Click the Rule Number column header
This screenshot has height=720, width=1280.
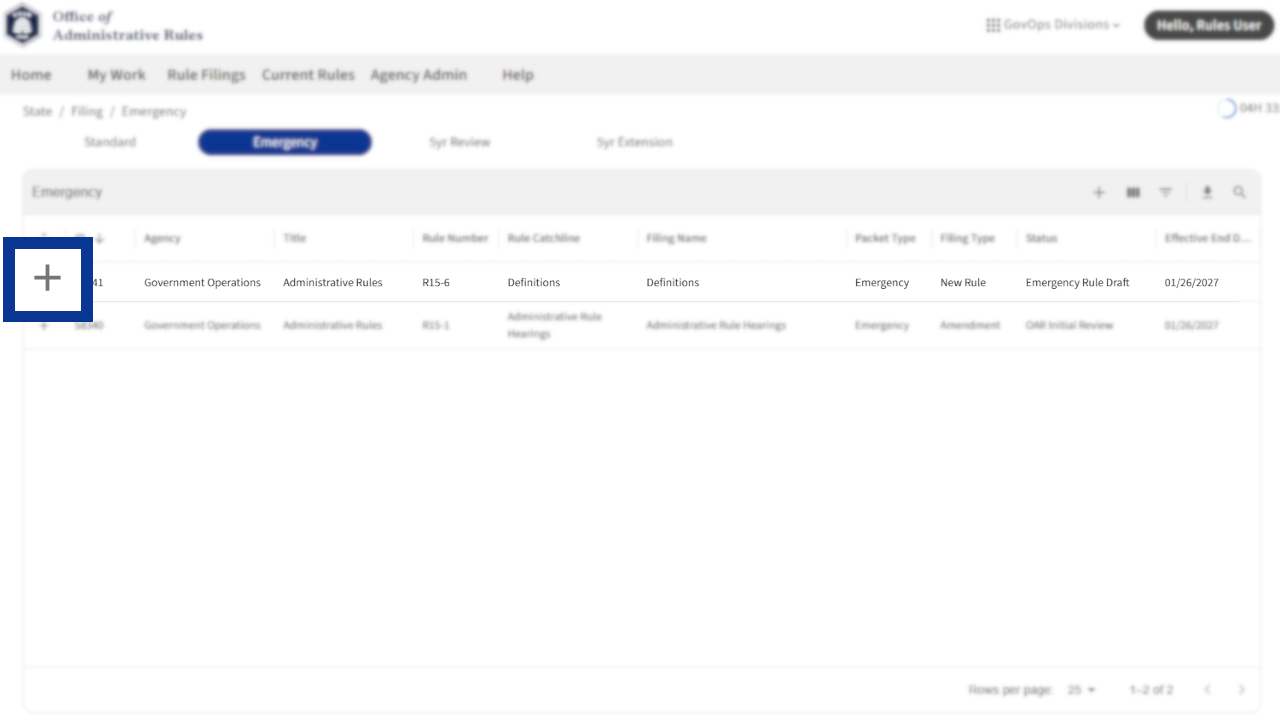[455, 238]
